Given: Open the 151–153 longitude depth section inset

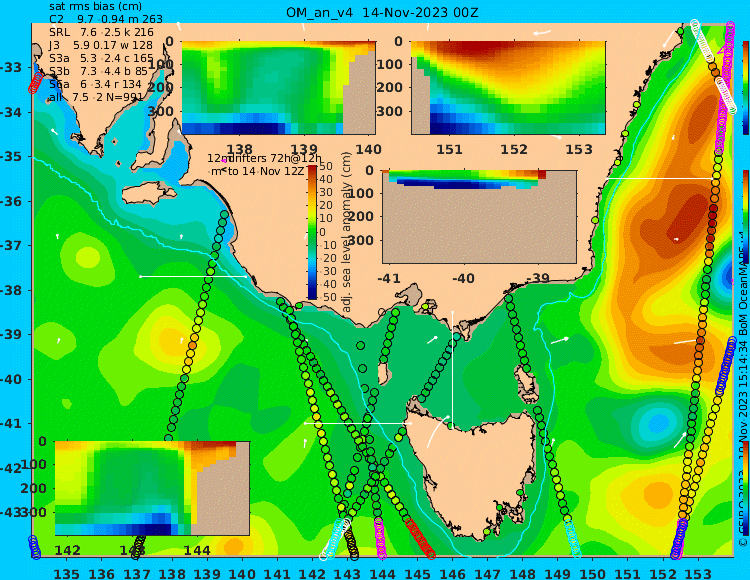Looking at the screenshot, I should [x=508, y=88].
